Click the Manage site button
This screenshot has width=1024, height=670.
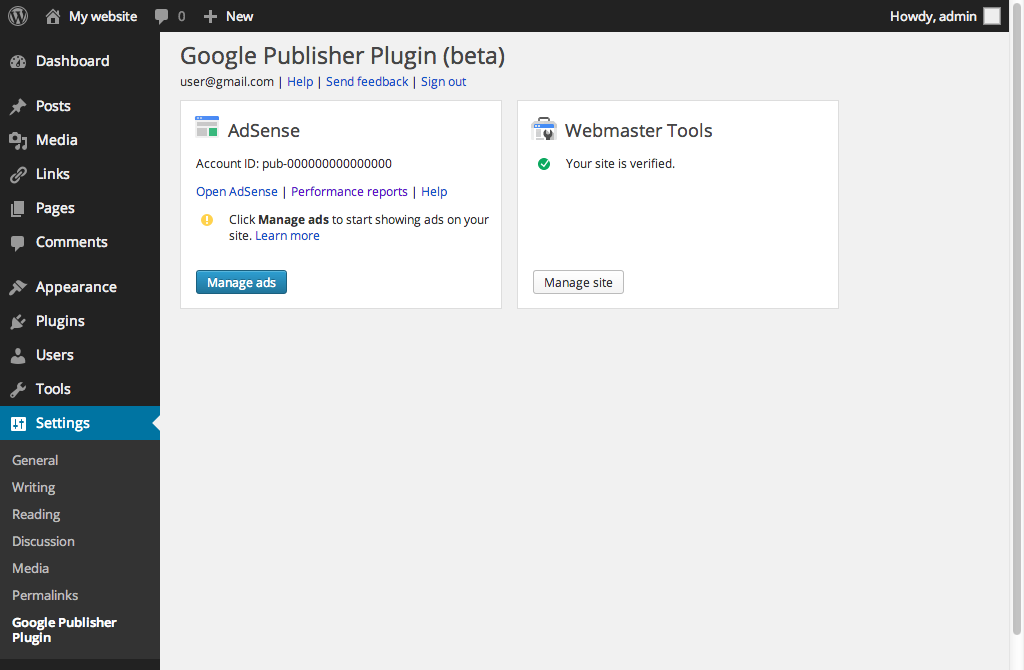578,282
